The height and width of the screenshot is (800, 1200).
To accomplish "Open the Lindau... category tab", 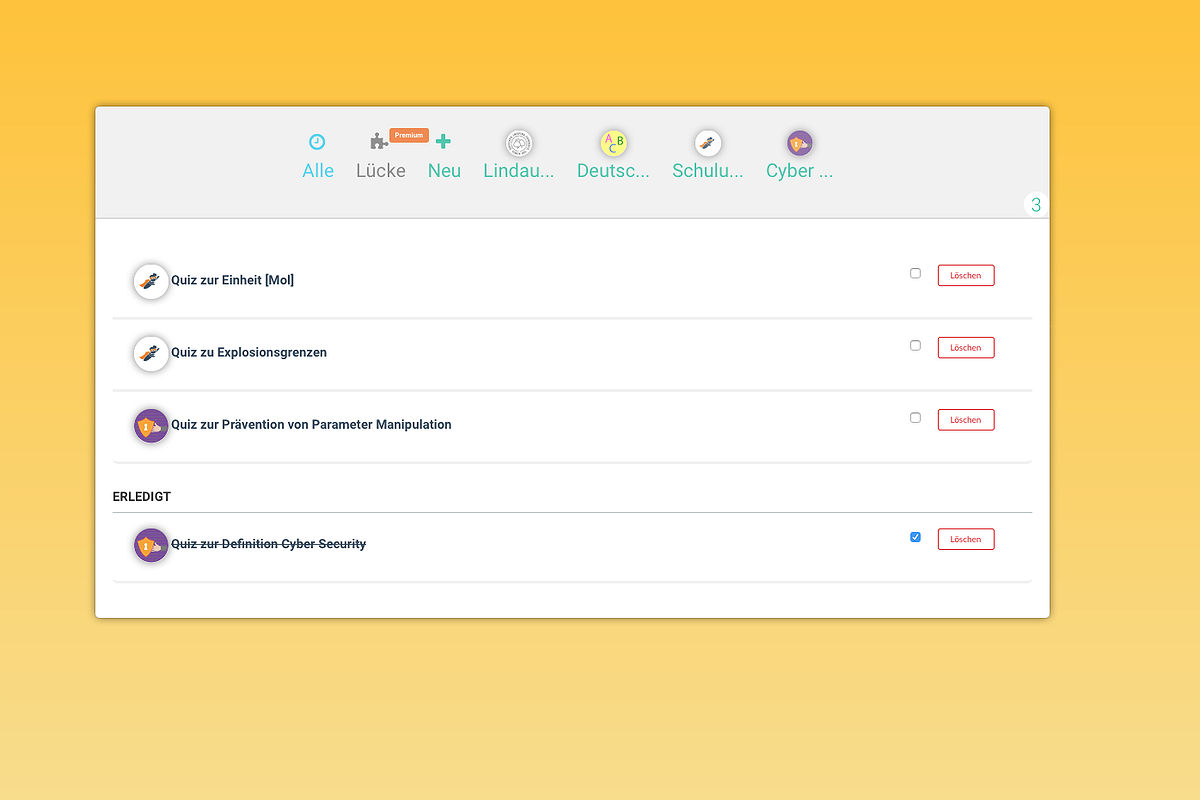I will click(519, 171).
